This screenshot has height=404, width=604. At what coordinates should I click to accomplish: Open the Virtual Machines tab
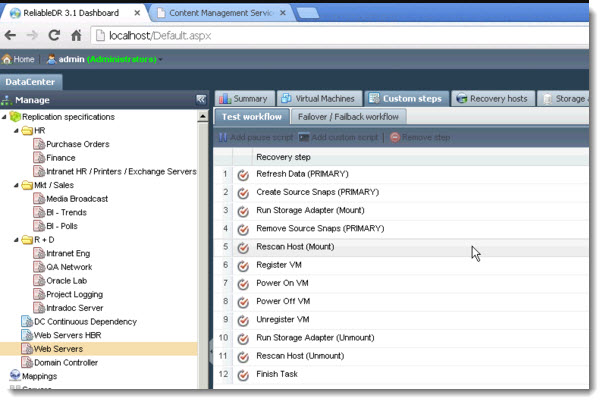click(319, 99)
